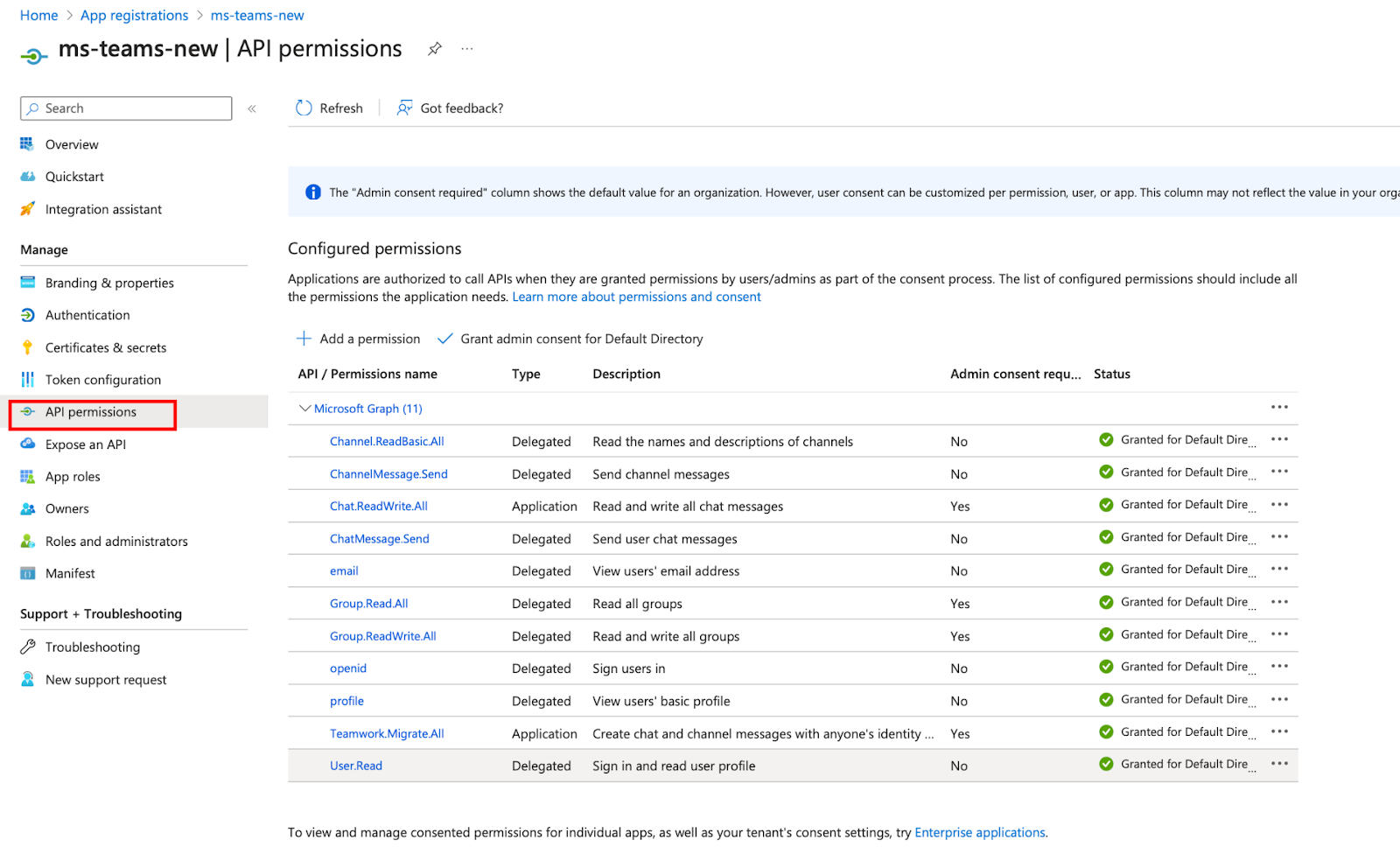This screenshot has height=861, width=1400.
Task: Click 'Read and write all groups' description
Action: 666,636
